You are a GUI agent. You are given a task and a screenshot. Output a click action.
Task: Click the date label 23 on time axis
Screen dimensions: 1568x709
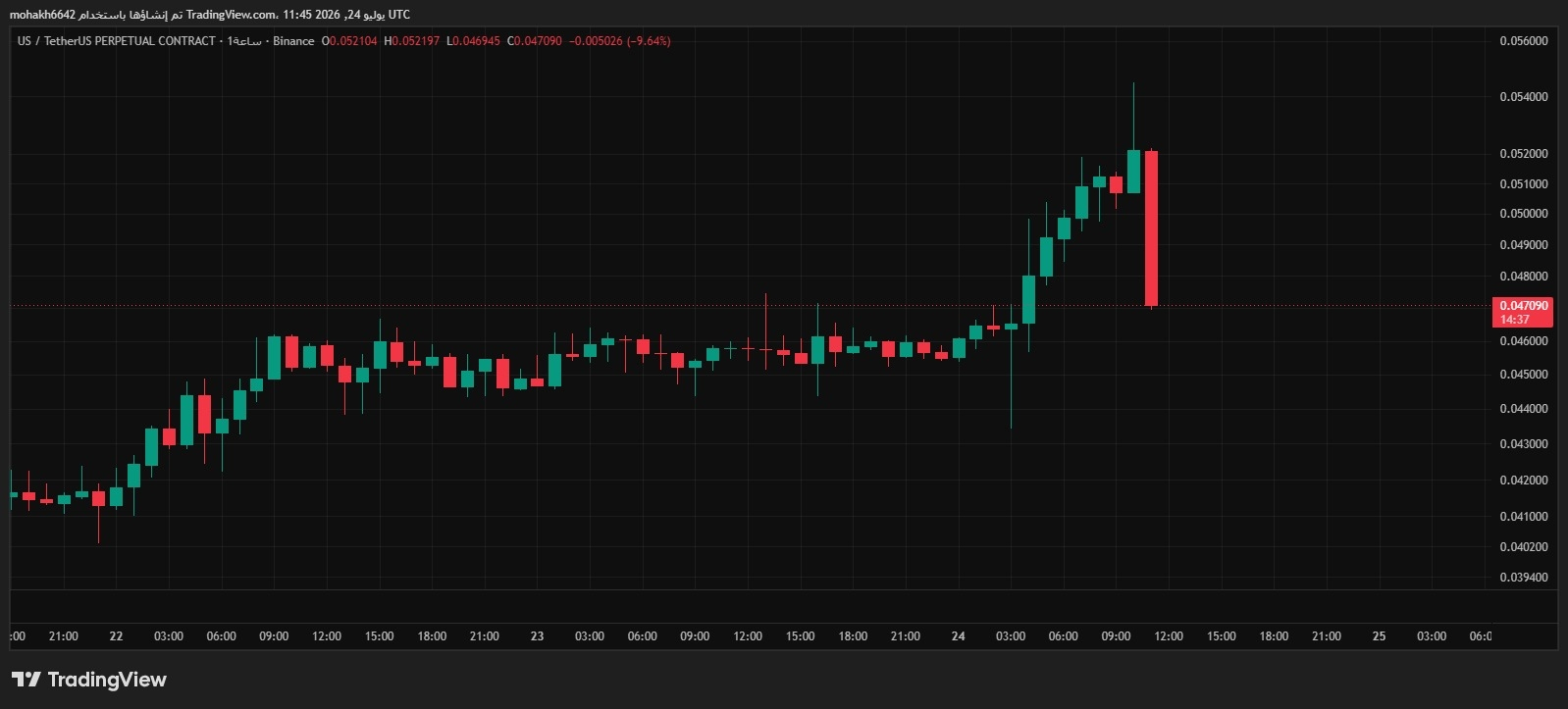click(x=537, y=636)
